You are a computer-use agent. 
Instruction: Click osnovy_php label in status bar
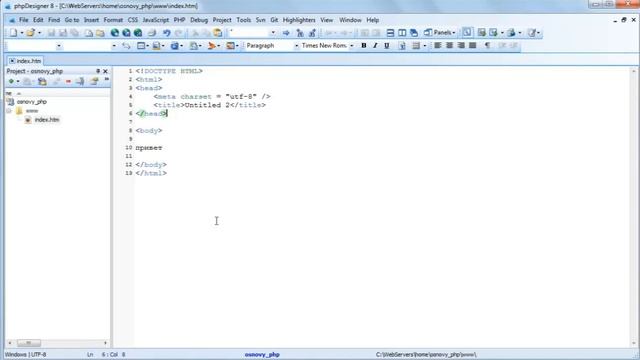[262, 355]
